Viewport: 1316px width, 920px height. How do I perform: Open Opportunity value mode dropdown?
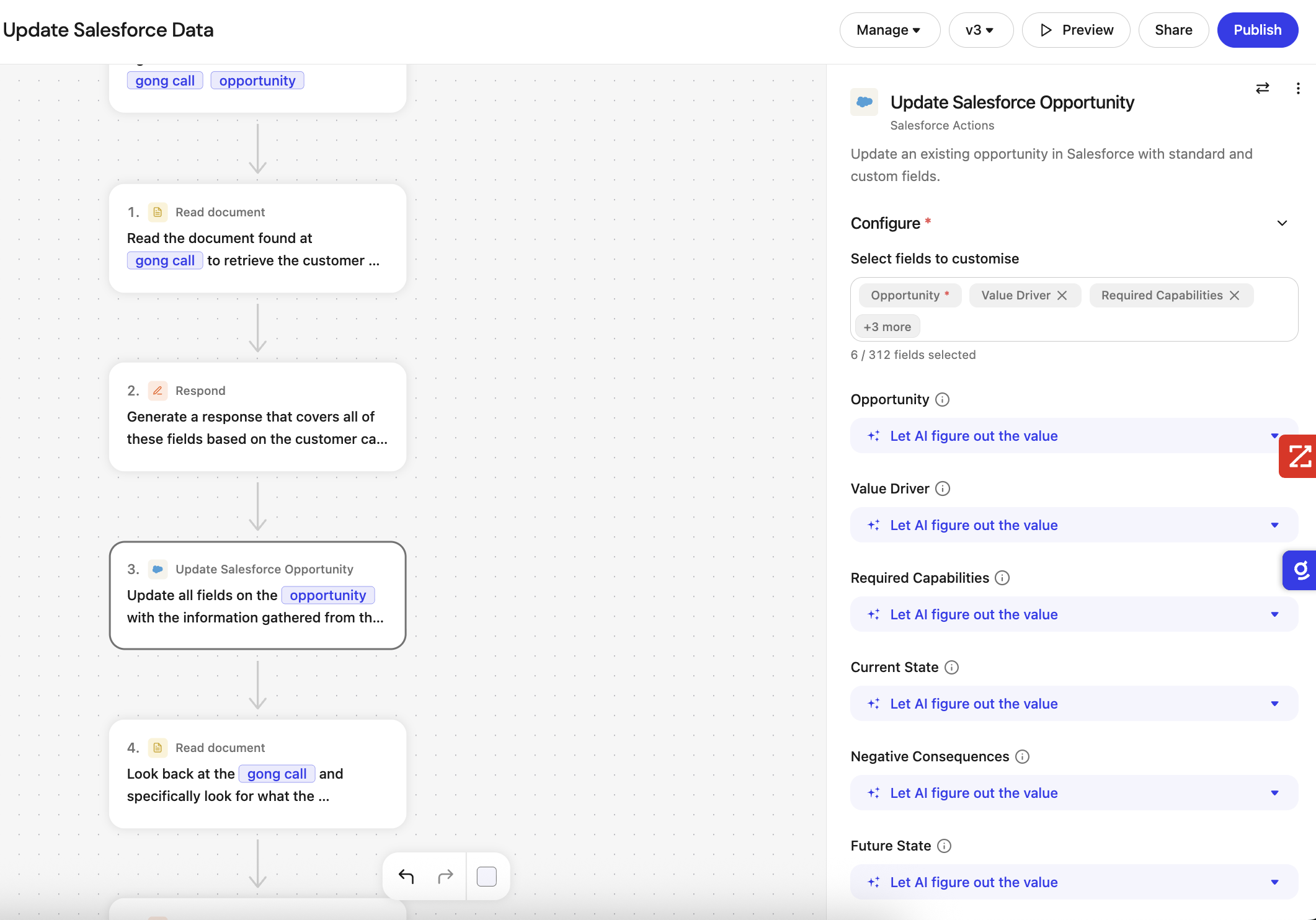(x=1074, y=436)
